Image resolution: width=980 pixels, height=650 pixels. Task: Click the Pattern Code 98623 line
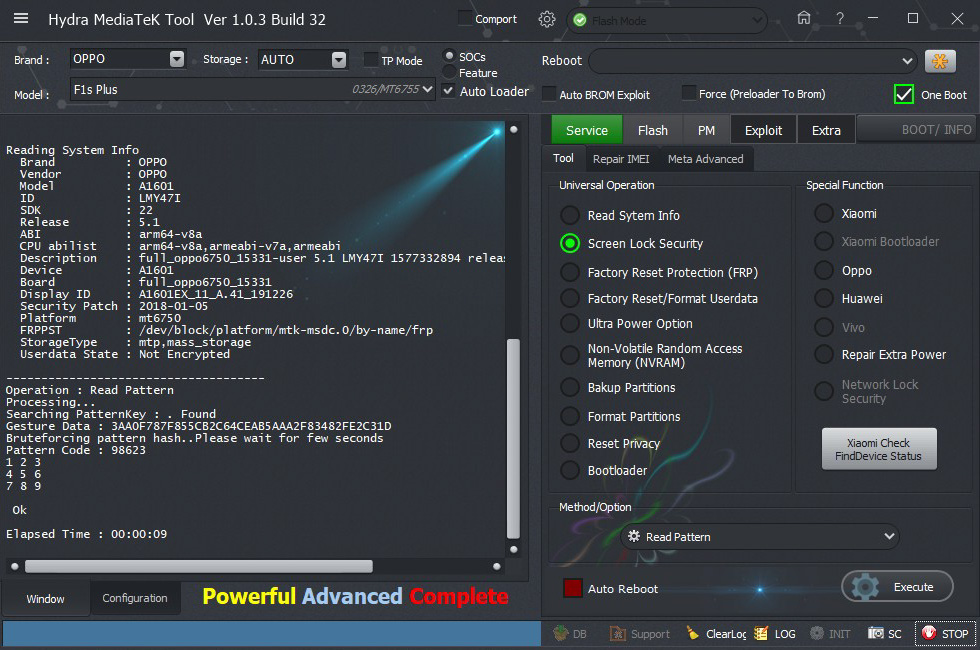76,450
